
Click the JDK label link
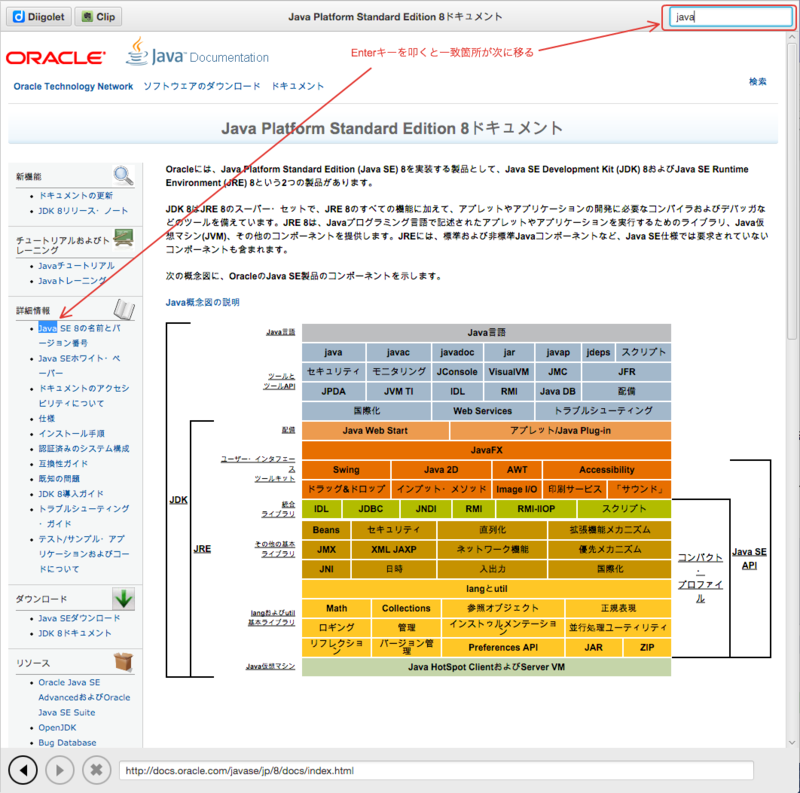coord(178,500)
